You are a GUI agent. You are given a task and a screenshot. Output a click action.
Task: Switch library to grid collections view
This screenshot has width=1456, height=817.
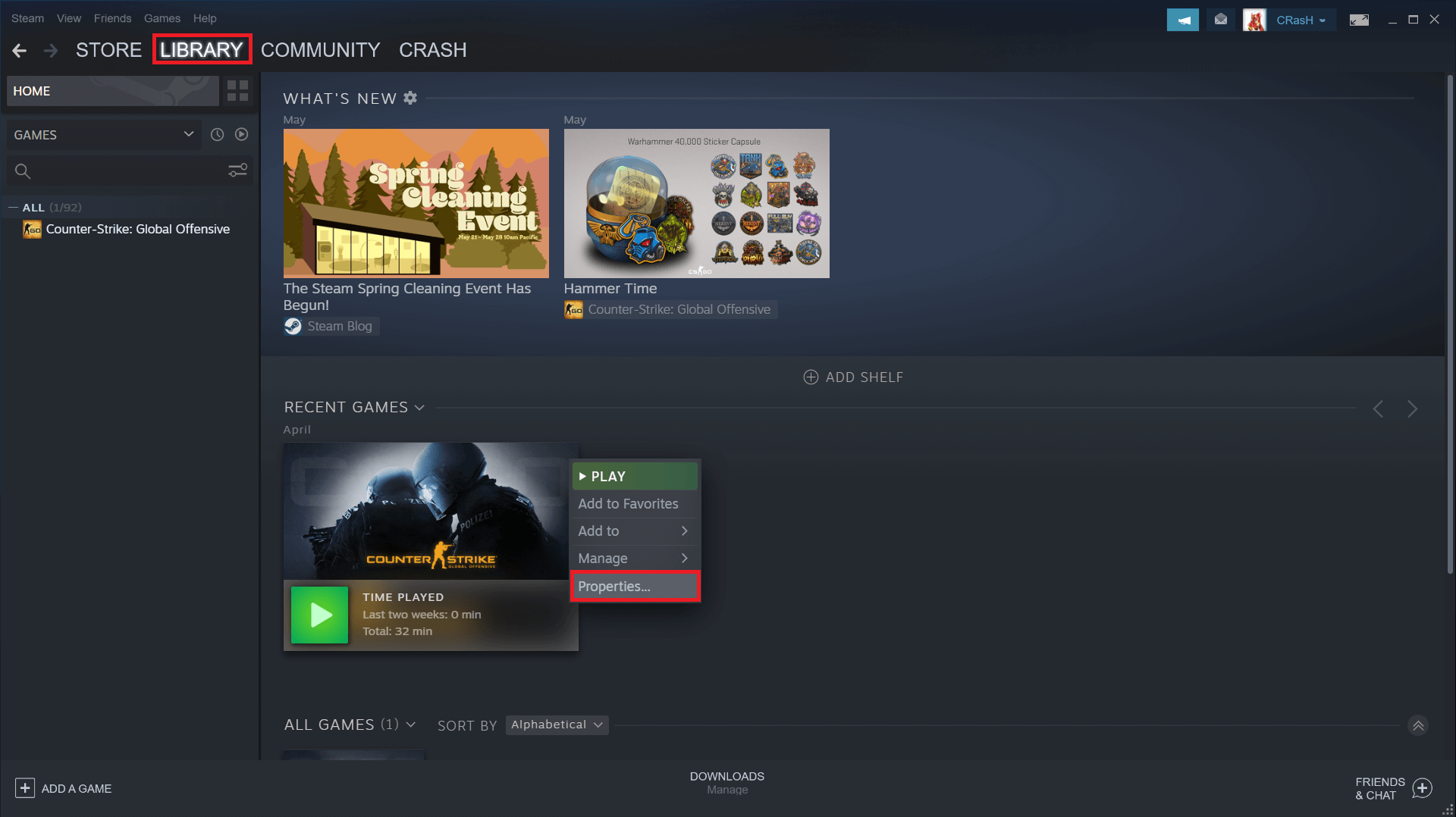[x=237, y=91]
